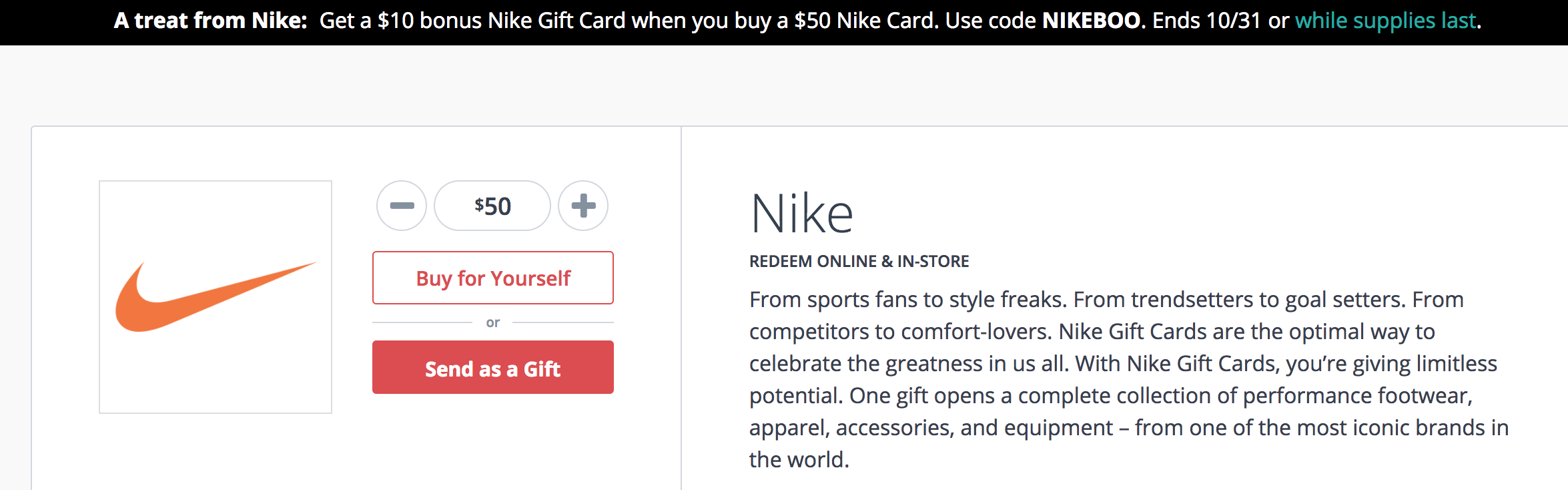1568x490 pixels.
Task: Click 'Ends 10/31' in the promo banner
Action: coord(1206,21)
